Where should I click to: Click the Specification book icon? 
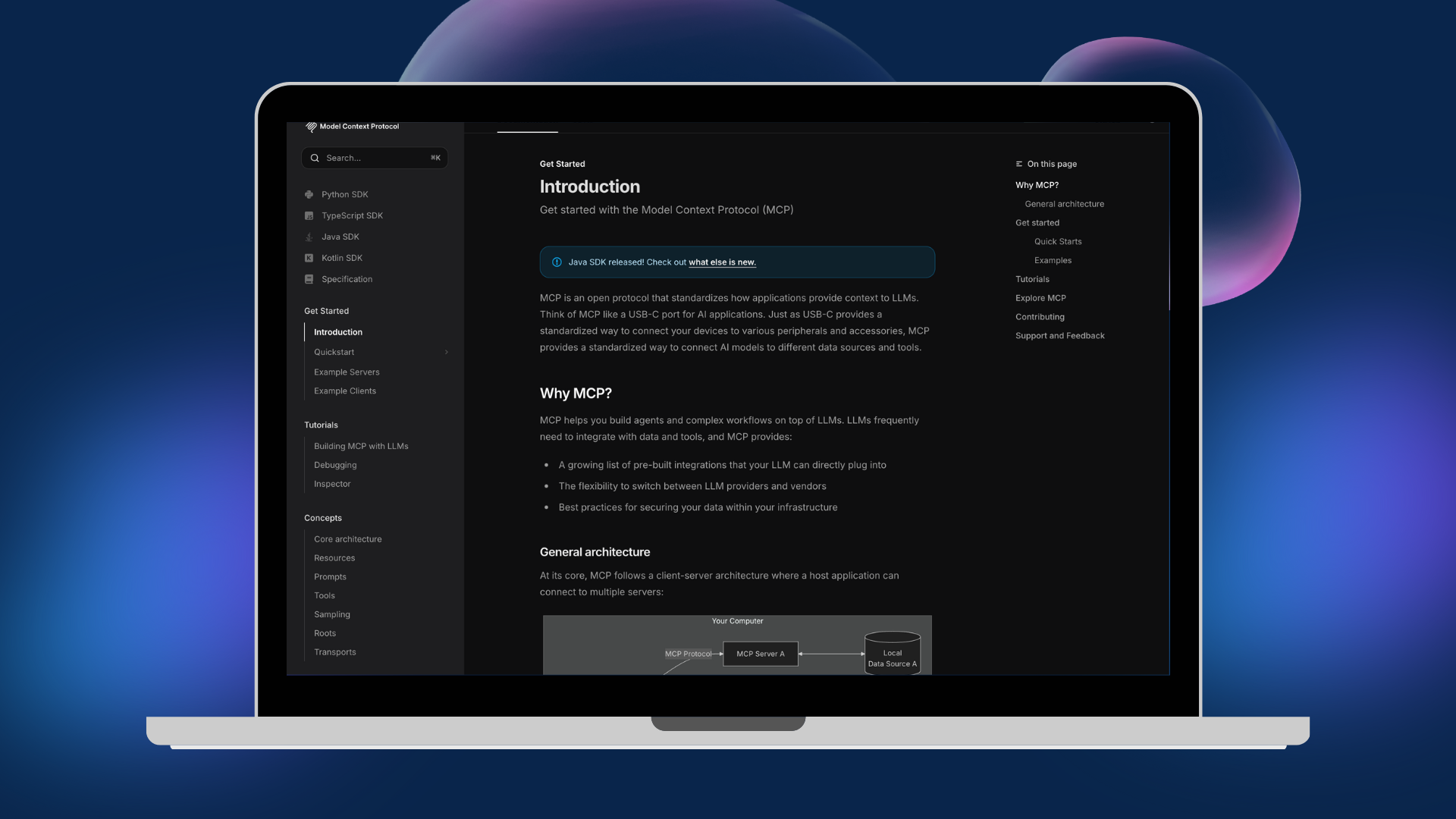[x=309, y=280]
